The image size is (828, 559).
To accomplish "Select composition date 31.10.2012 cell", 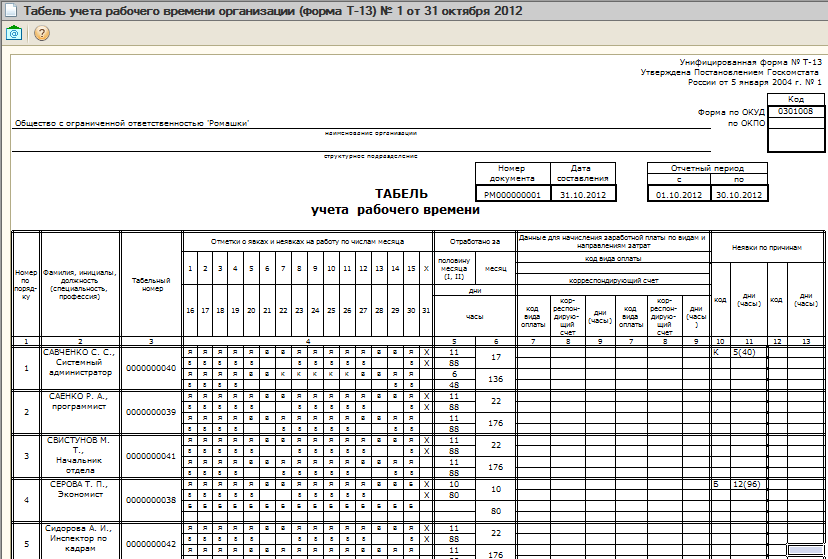I will [x=583, y=194].
